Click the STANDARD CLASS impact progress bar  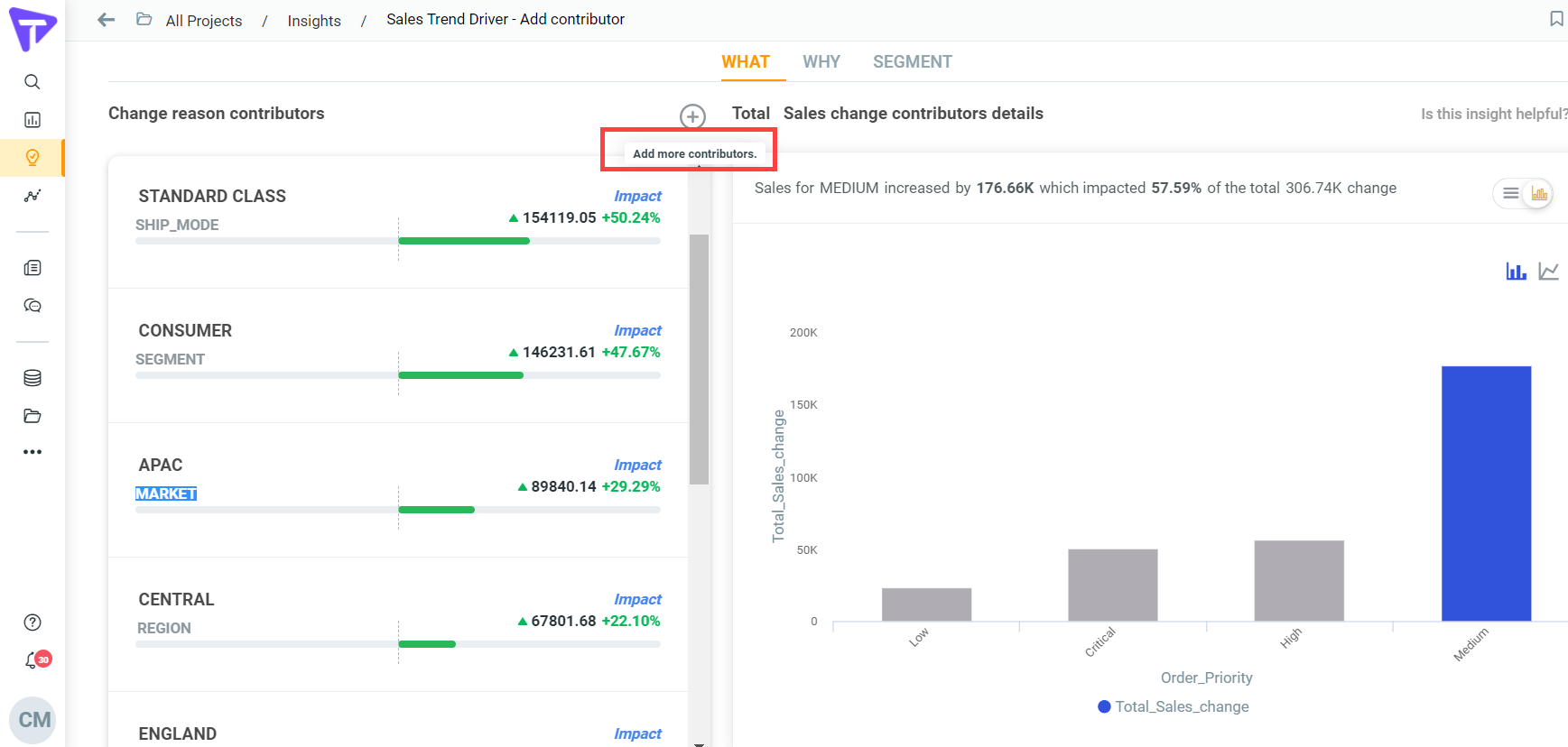click(x=398, y=241)
